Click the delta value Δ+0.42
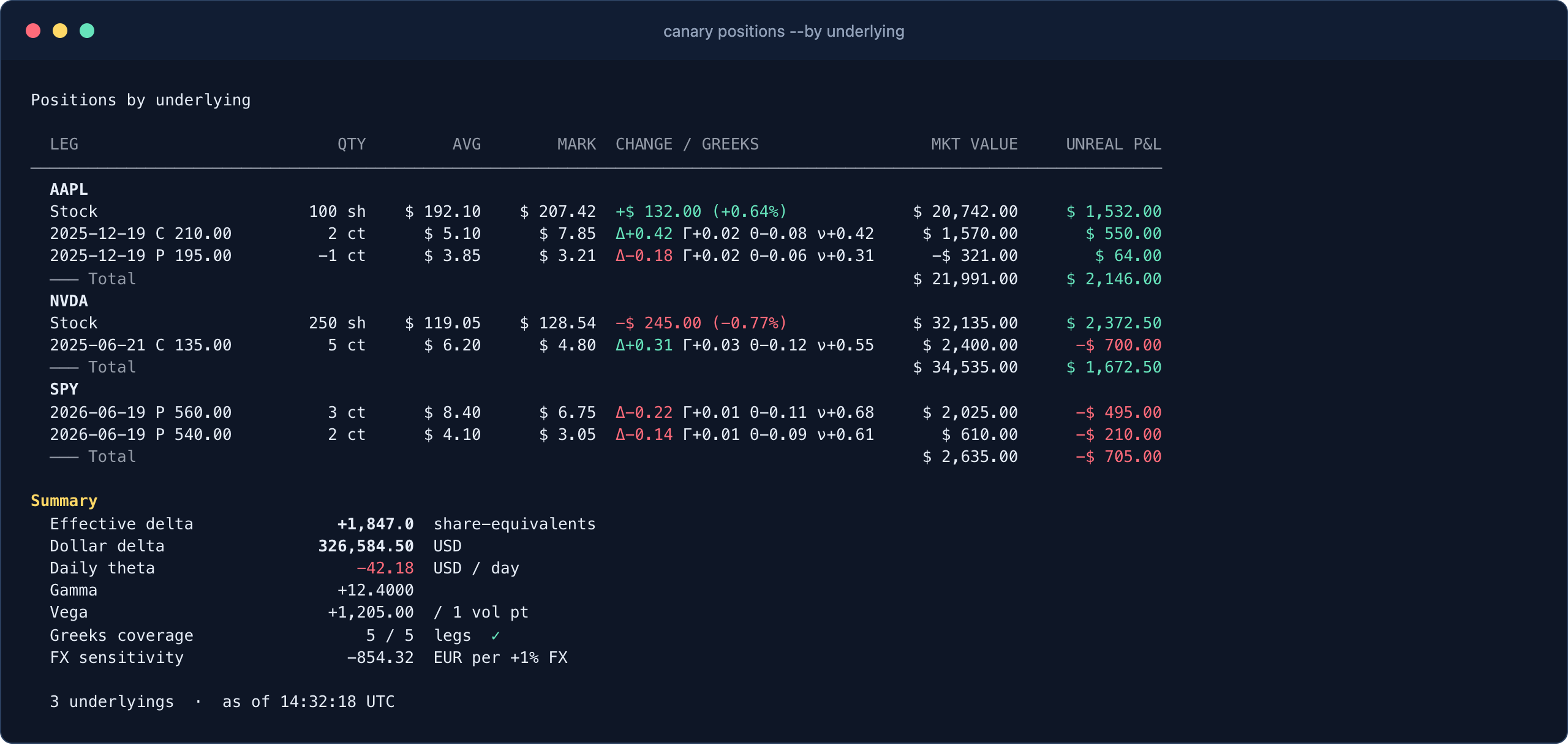The height and width of the screenshot is (745, 1568). [644, 233]
